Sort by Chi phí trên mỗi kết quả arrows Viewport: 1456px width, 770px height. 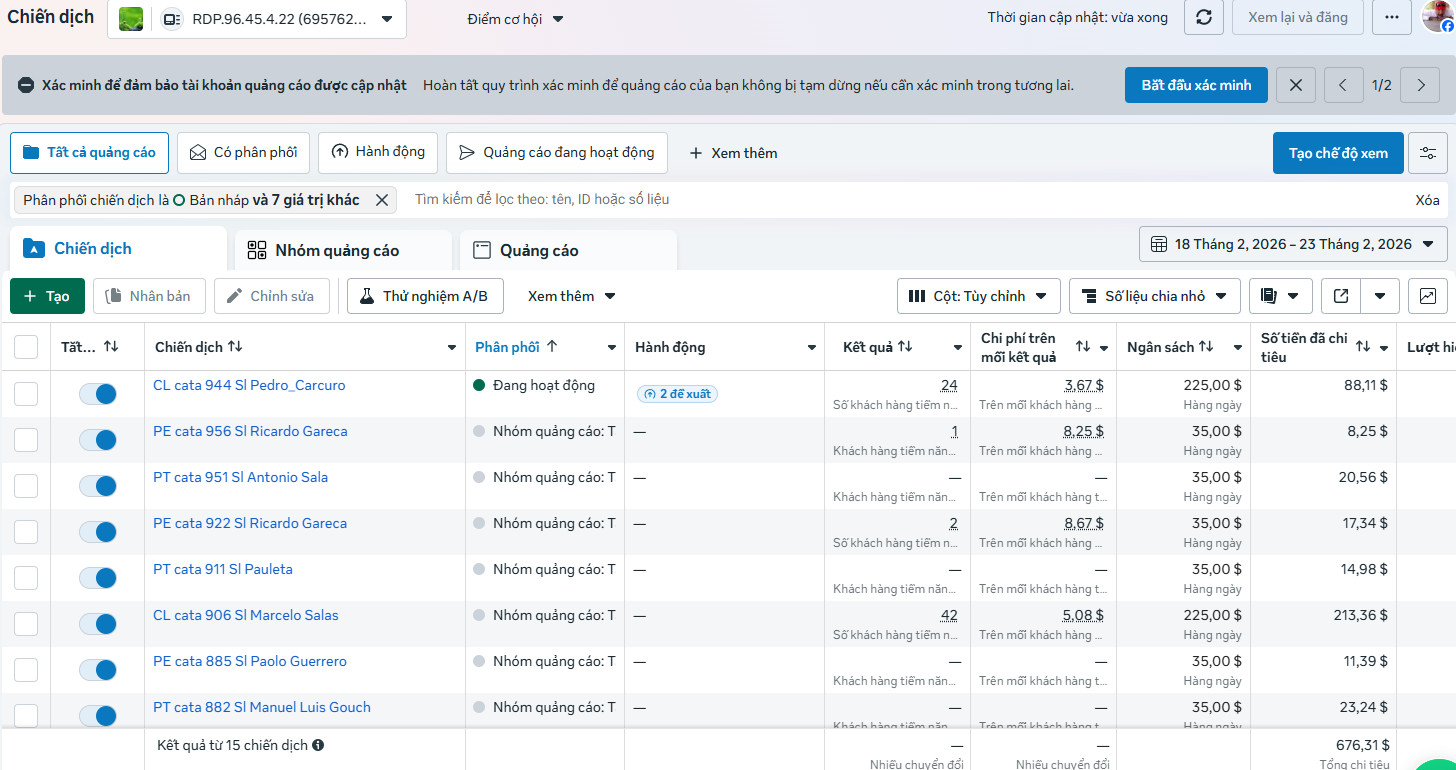(1083, 346)
